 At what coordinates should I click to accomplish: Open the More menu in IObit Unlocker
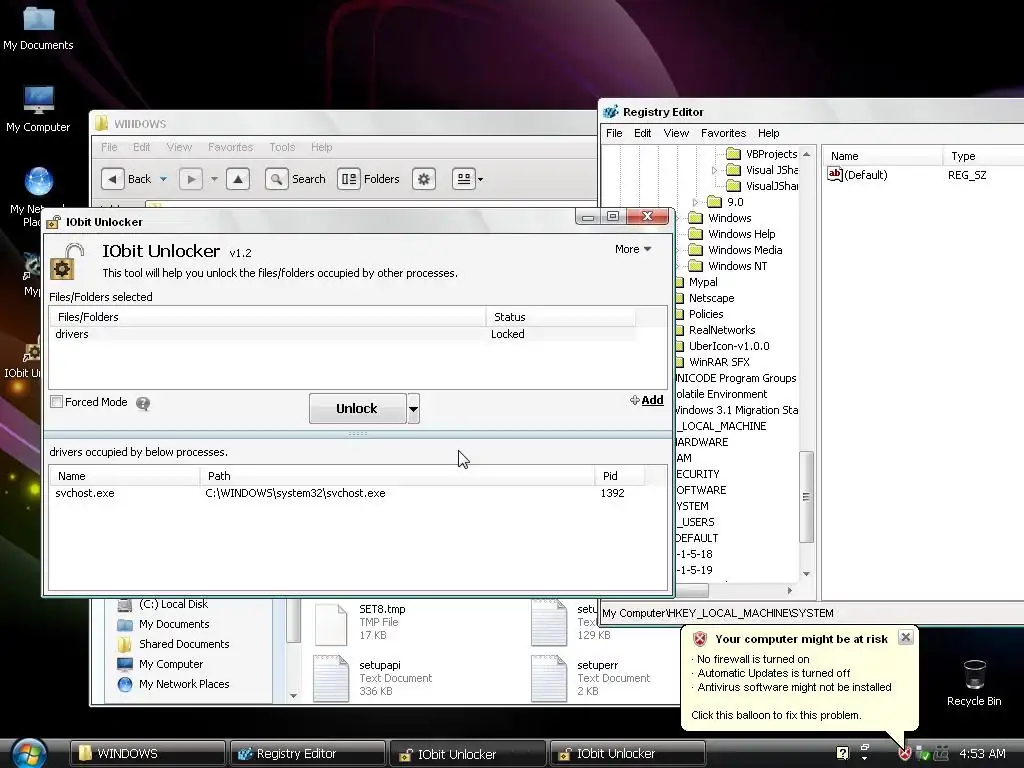tap(633, 249)
